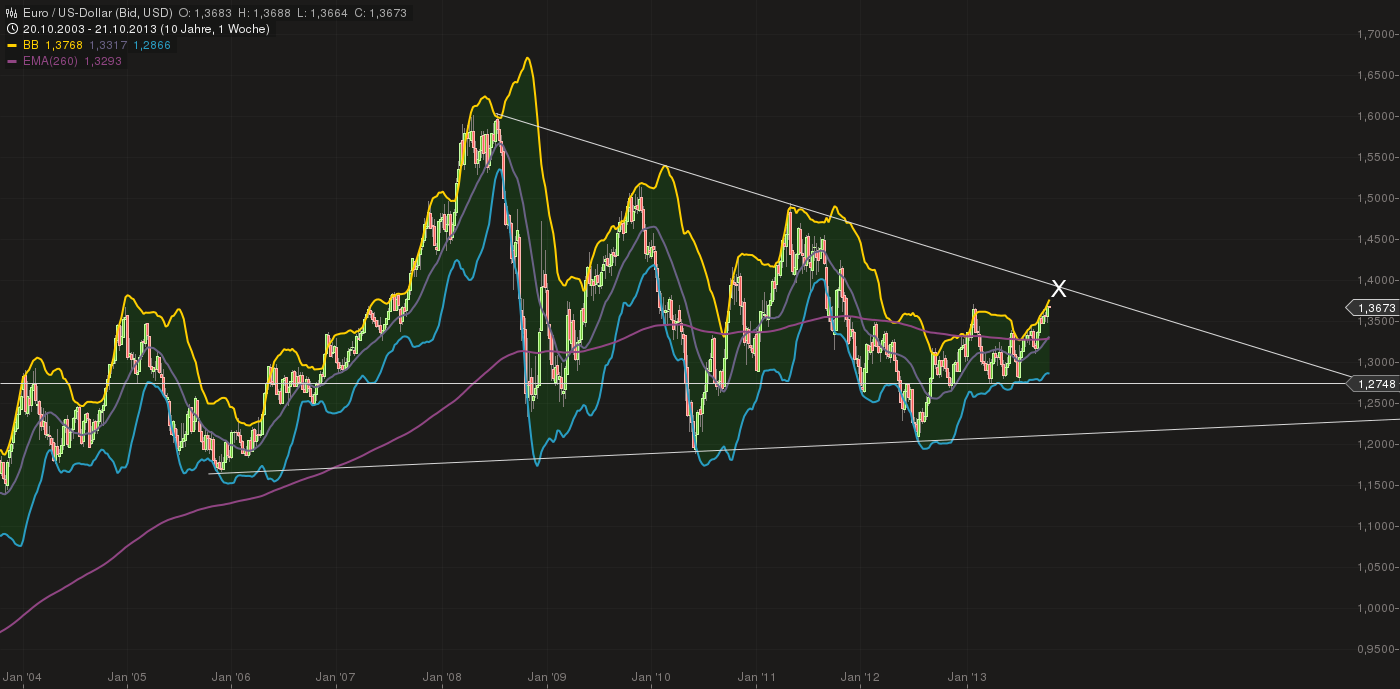Click the 'EMA(260)' indicator label
This screenshot has width=1400, height=689.
click(x=49, y=61)
